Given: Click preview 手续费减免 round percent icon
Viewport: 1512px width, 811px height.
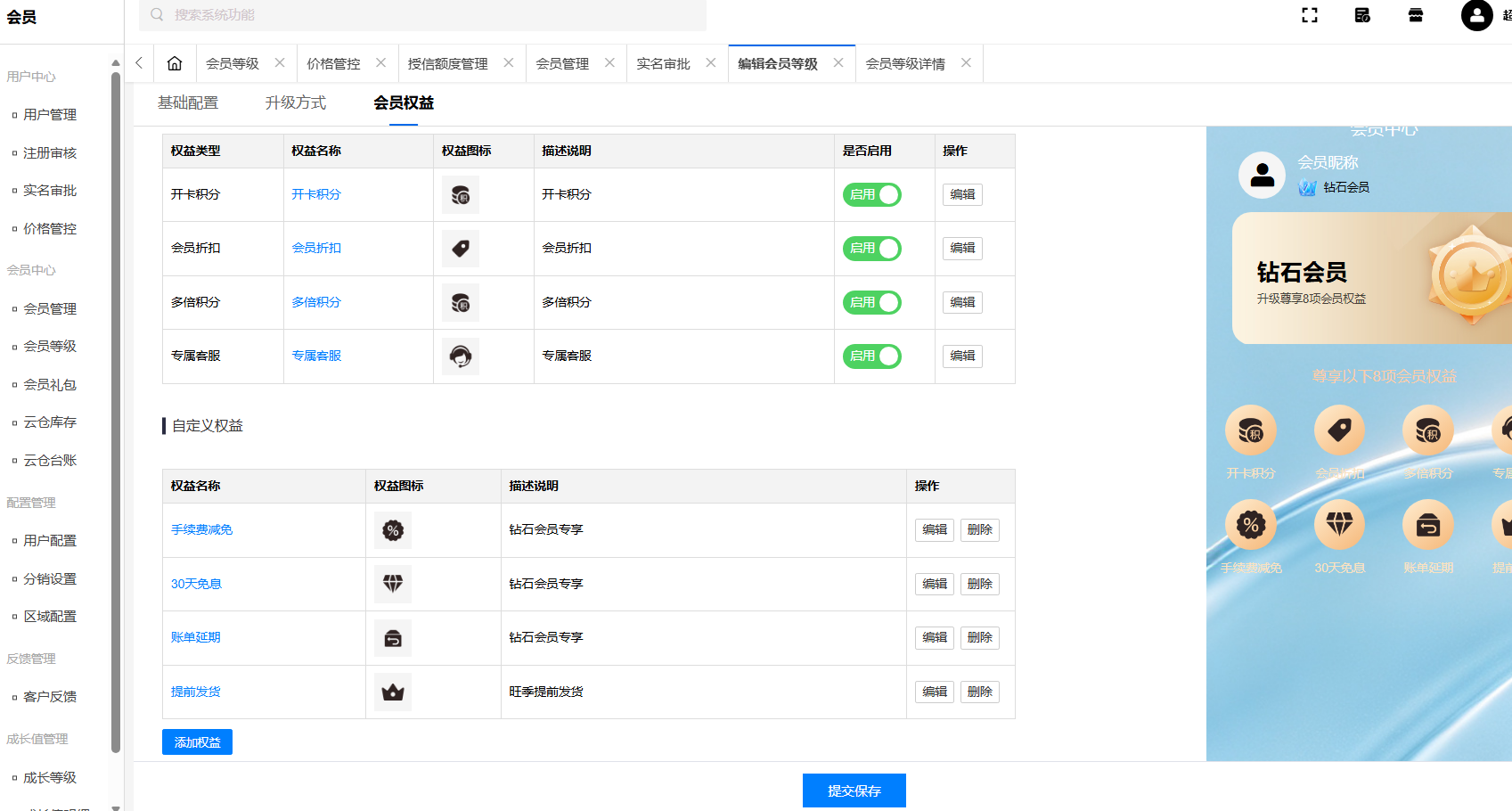Looking at the screenshot, I should point(1251,525).
